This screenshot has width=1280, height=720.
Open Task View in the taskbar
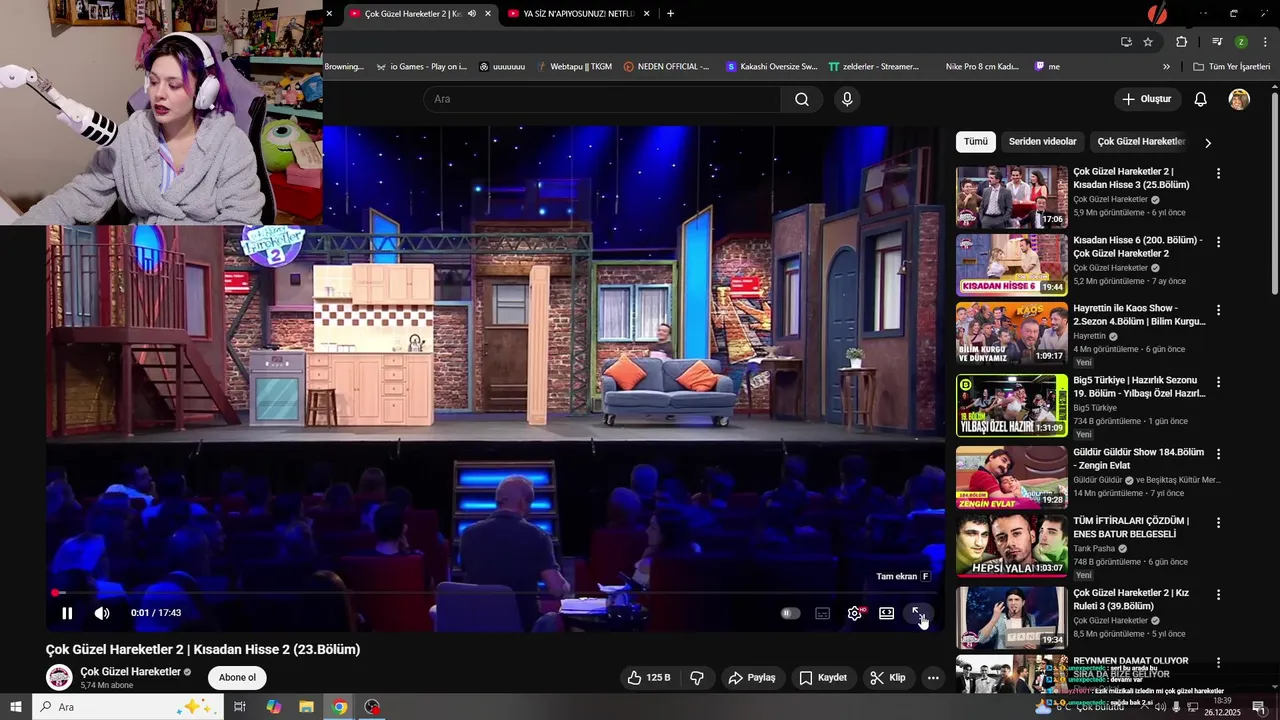[x=240, y=707]
